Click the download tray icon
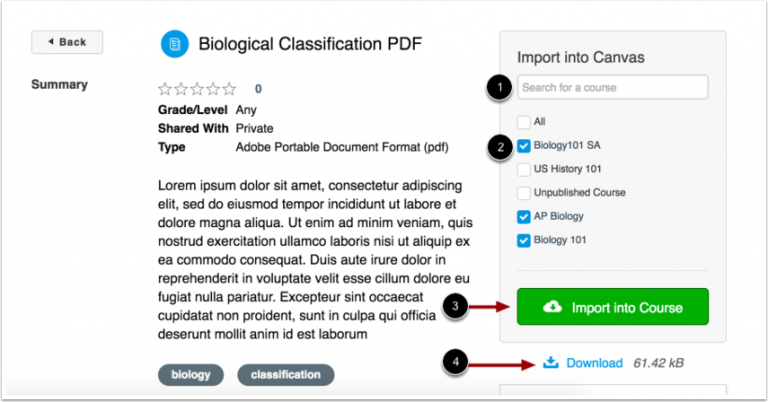 pyautogui.click(x=550, y=362)
